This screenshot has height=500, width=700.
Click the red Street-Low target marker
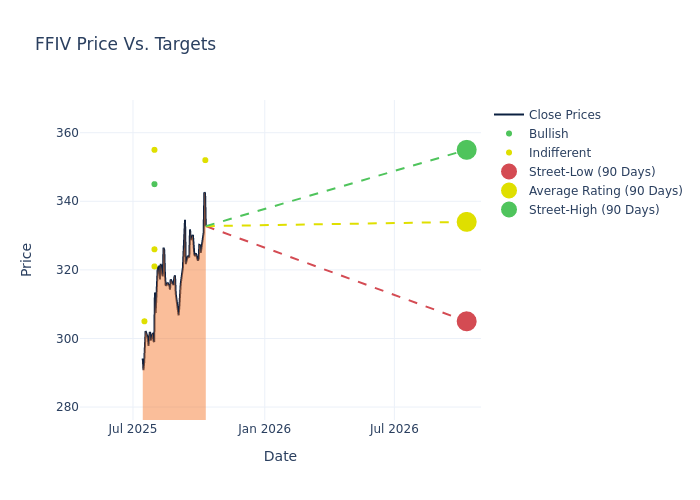(x=466, y=321)
